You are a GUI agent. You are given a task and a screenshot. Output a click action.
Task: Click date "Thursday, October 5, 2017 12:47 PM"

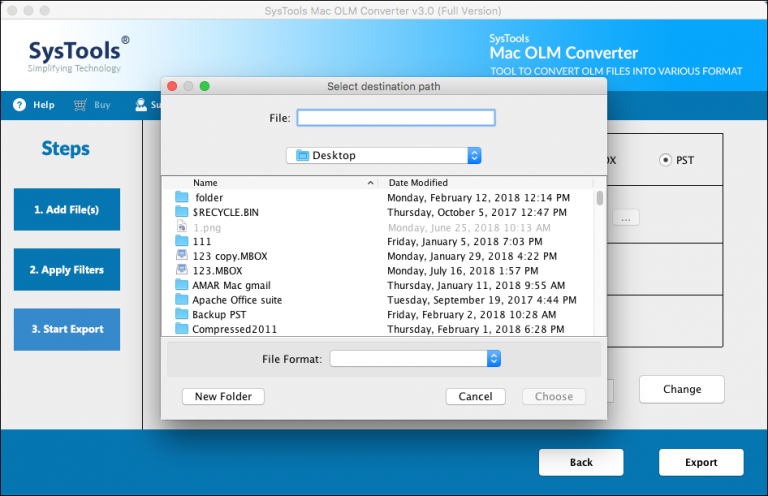(x=477, y=213)
